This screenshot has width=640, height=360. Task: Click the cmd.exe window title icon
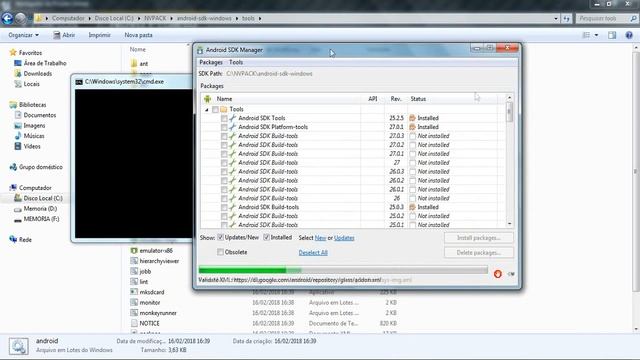click(x=79, y=82)
